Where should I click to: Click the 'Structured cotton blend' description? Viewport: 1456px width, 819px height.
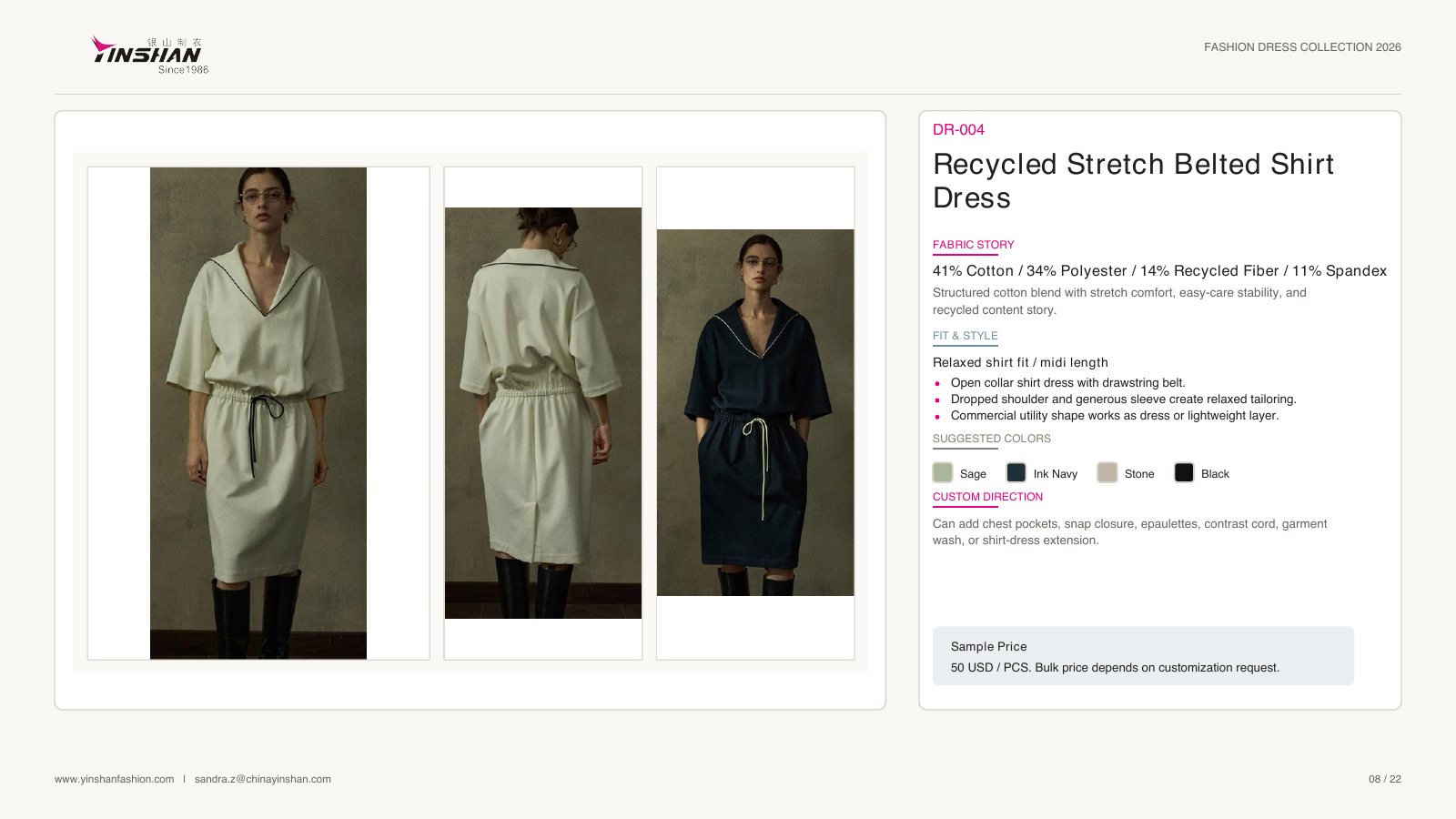point(1119,301)
